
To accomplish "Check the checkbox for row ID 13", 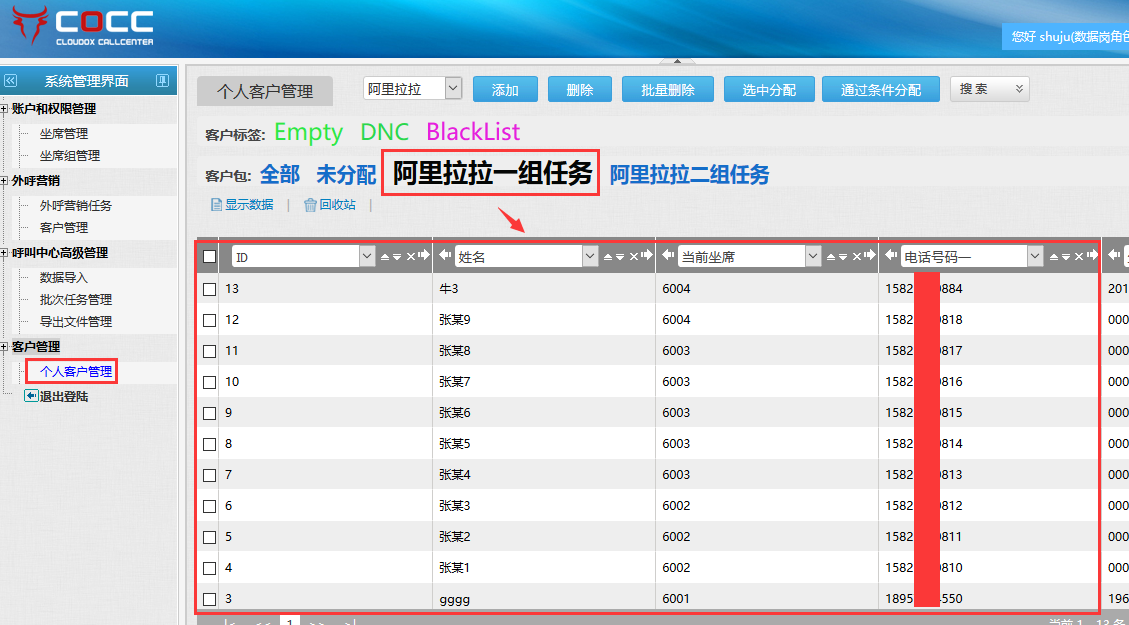I will pyautogui.click(x=209, y=289).
